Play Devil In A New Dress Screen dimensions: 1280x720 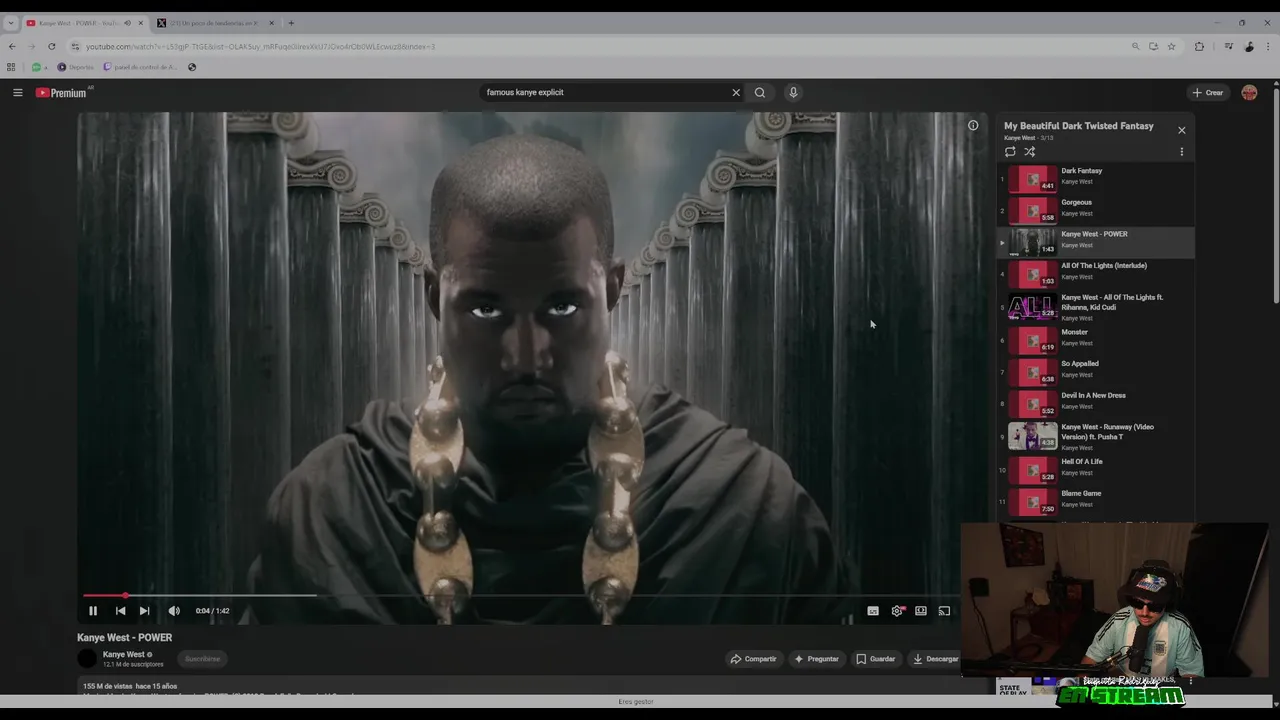(1096, 403)
